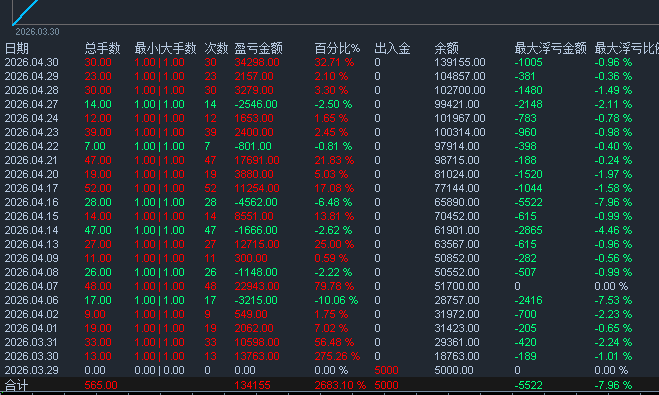Screen dimensions: 659x395
Task: Click total lots 565.00
Action: point(101,385)
